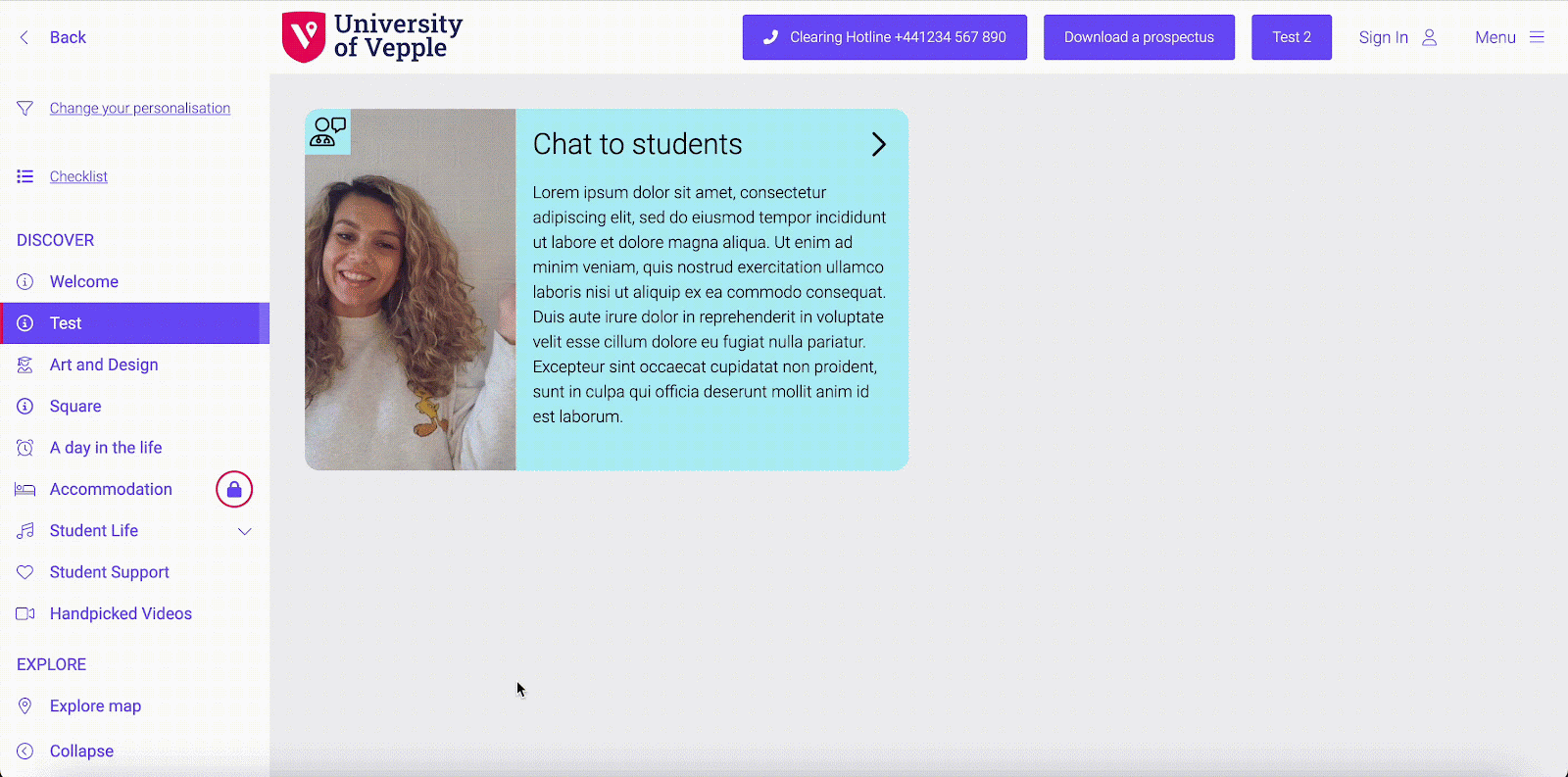
Task: Click the info icon next to Welcome
Action: click(25, 281)
